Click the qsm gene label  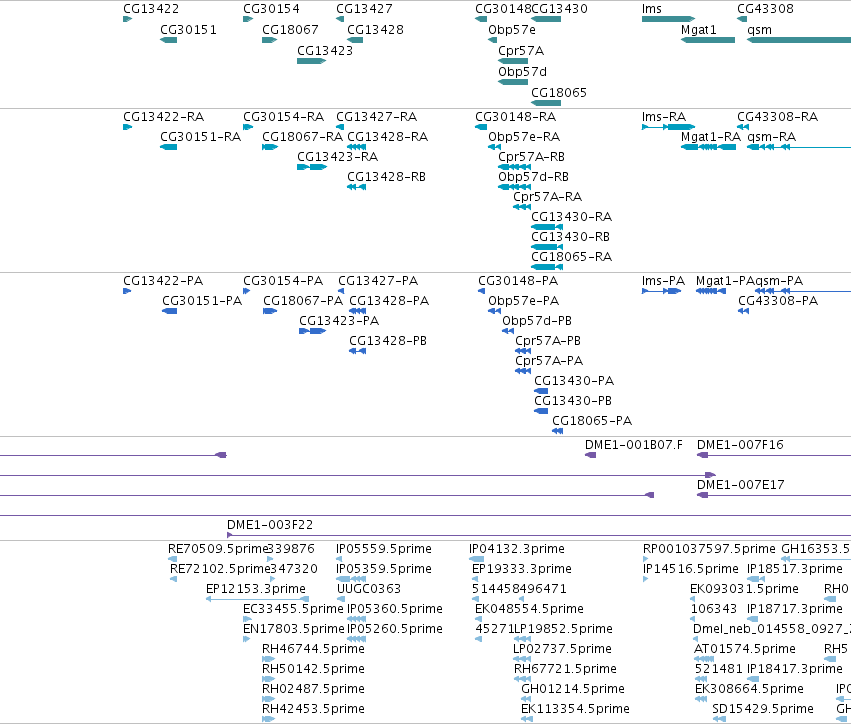click(x=759, y=30)
